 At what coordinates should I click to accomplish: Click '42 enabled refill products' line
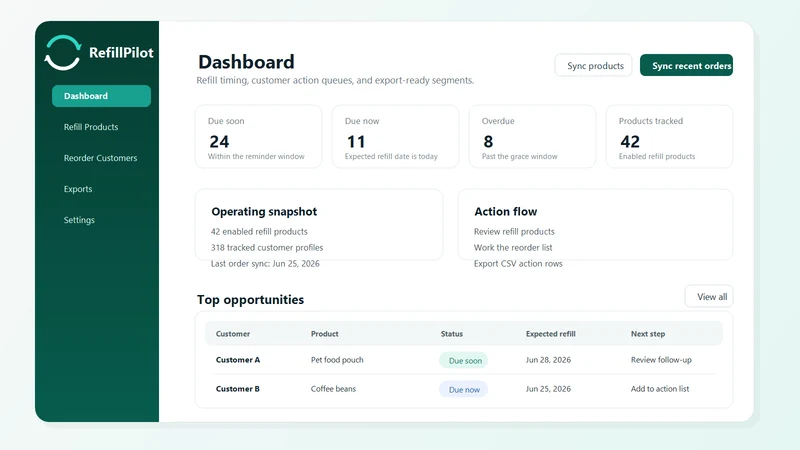tap(259, 232)
